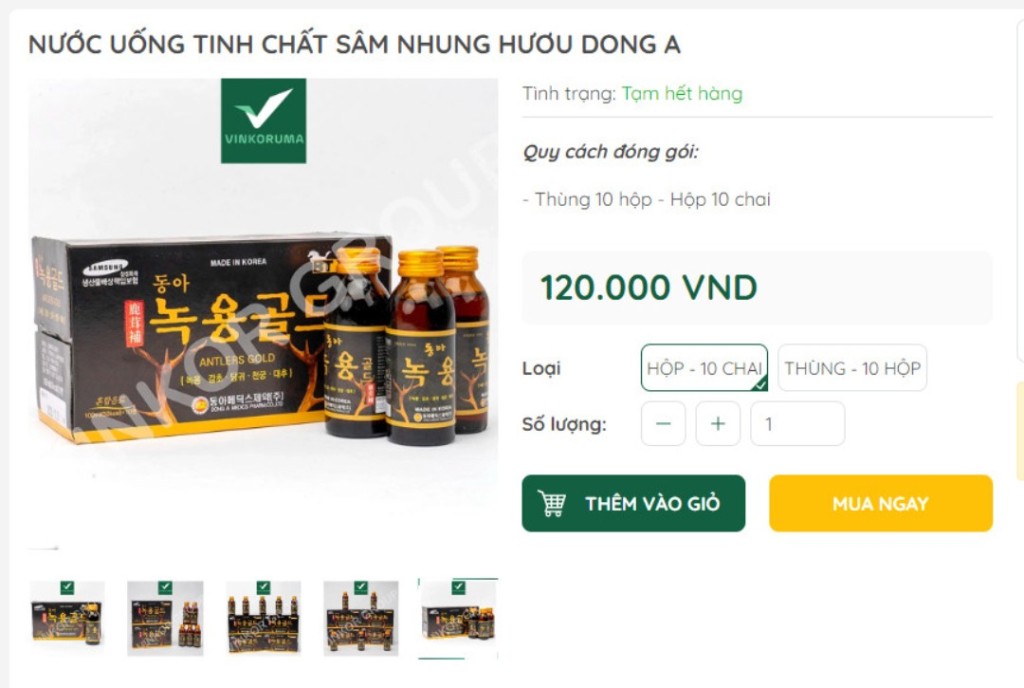
Task: Click the THÊM VÀO GIỎ button
Action: pyautogui.click(x=633, y=503)
